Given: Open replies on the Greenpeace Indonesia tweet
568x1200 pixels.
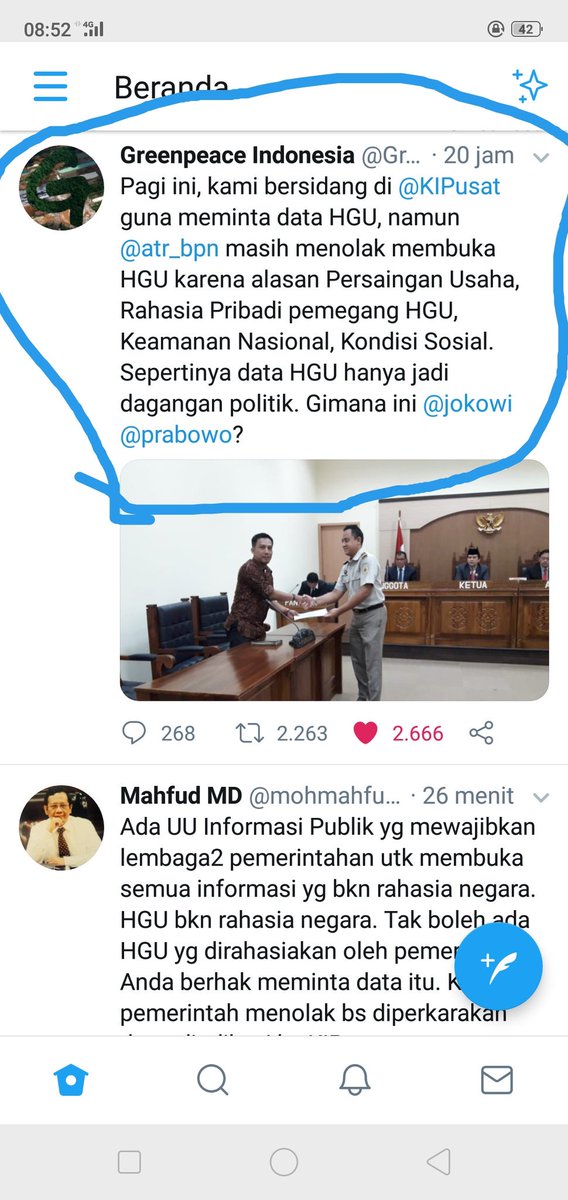Looking at the screenshot, I should point(134,733).
